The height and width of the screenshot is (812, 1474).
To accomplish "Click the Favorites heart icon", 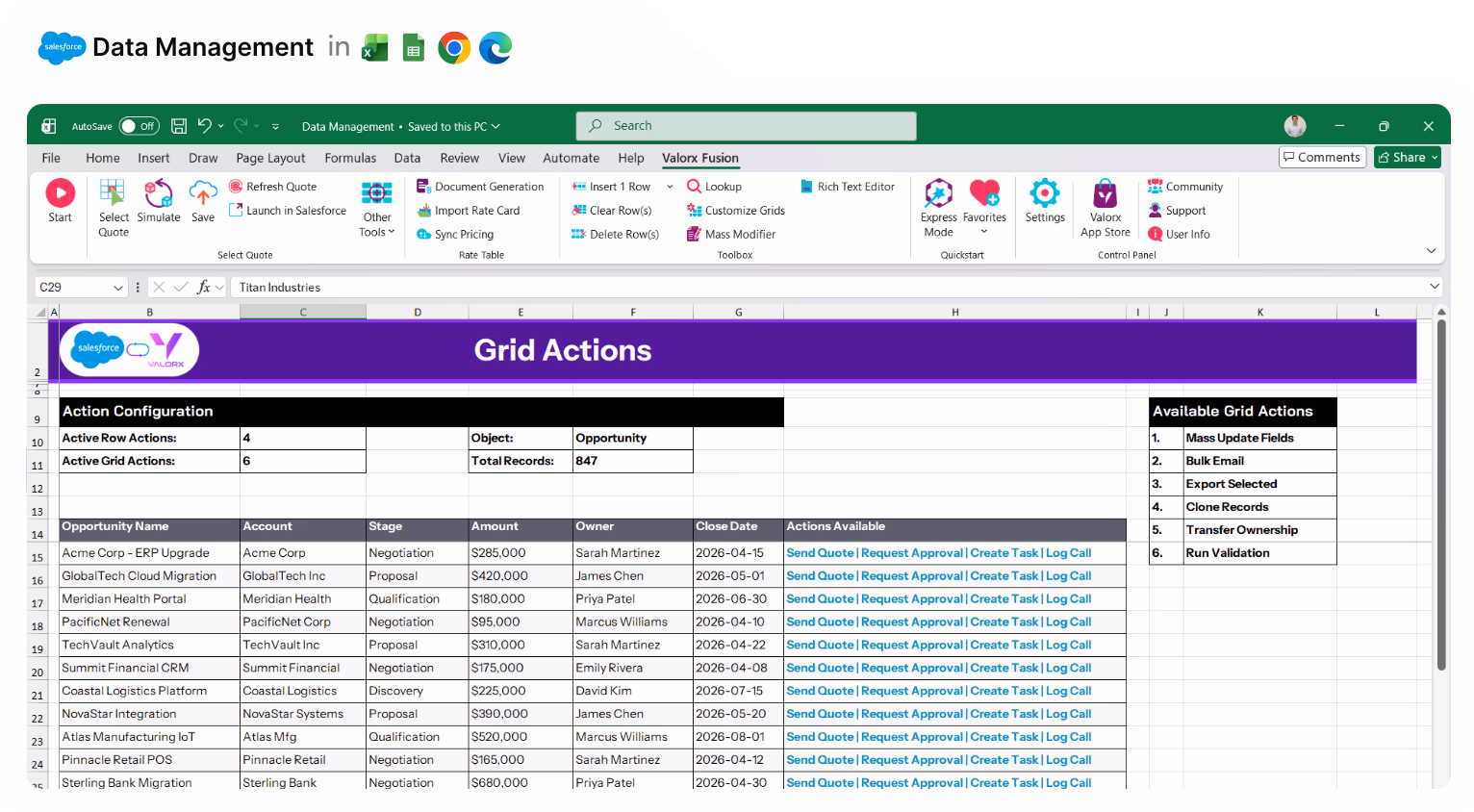I will pos(984,197).
